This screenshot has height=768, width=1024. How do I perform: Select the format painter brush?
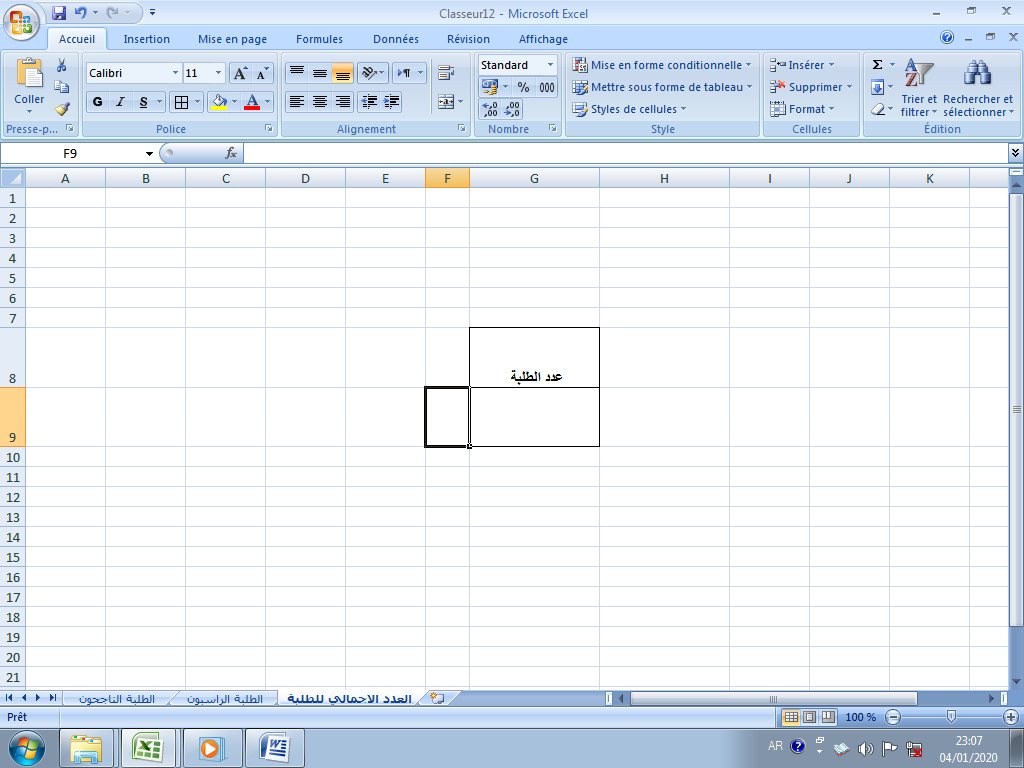click(62, 109)
